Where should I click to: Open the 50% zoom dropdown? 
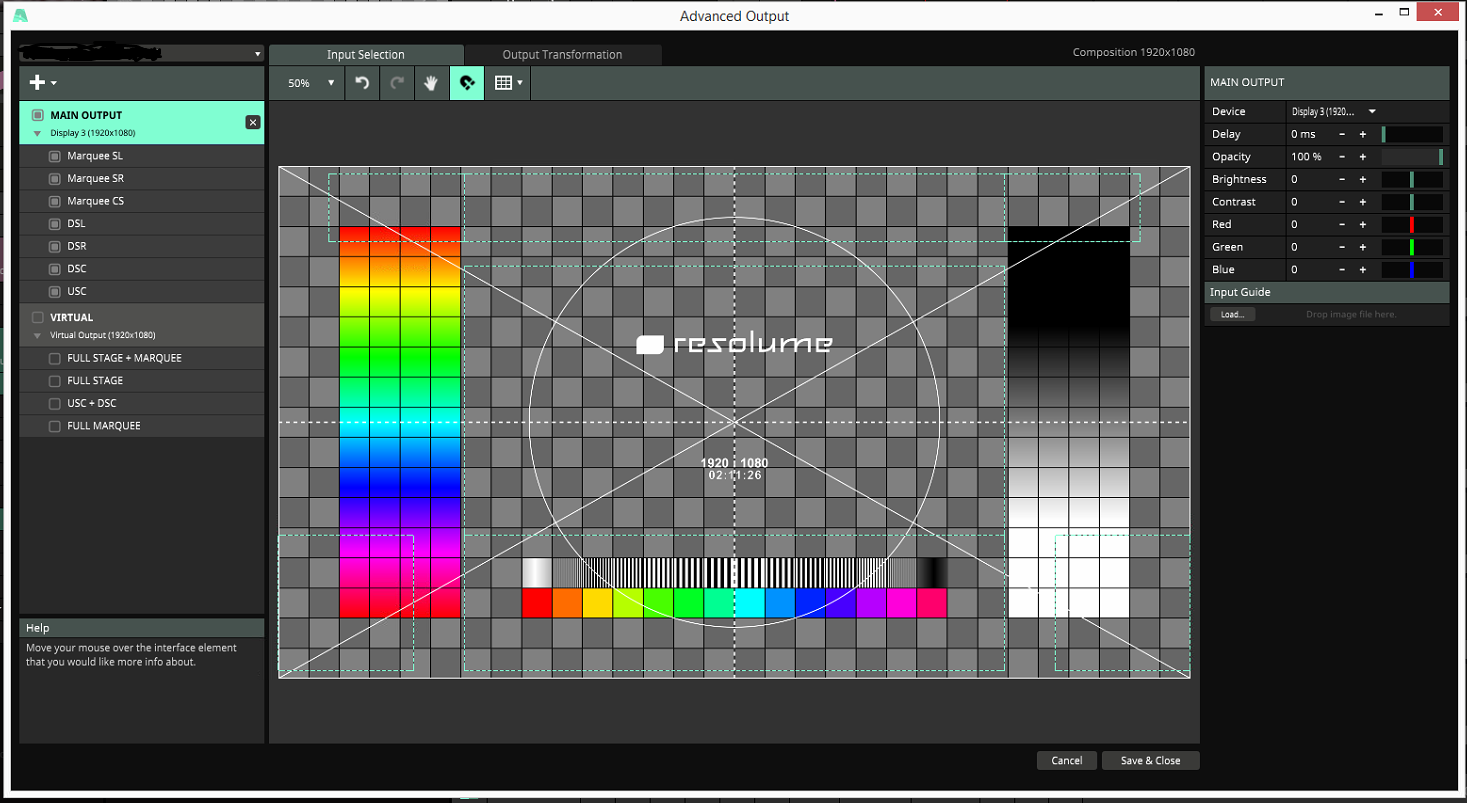click(x=310, y=83)
